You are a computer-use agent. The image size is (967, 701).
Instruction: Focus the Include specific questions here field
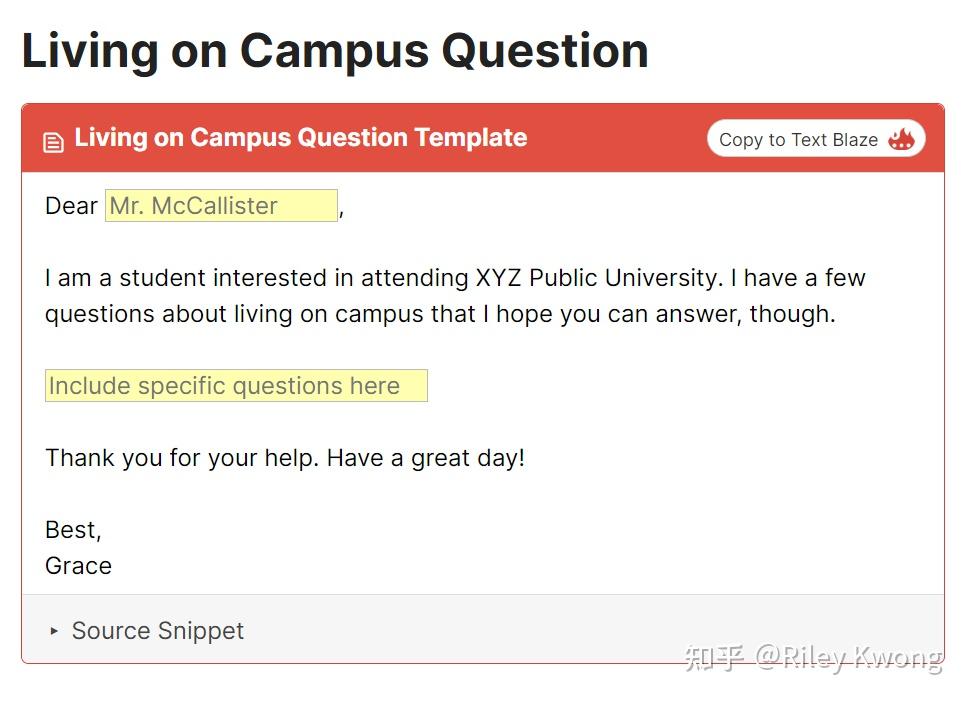pyautogui.click(x=236, y=386)
